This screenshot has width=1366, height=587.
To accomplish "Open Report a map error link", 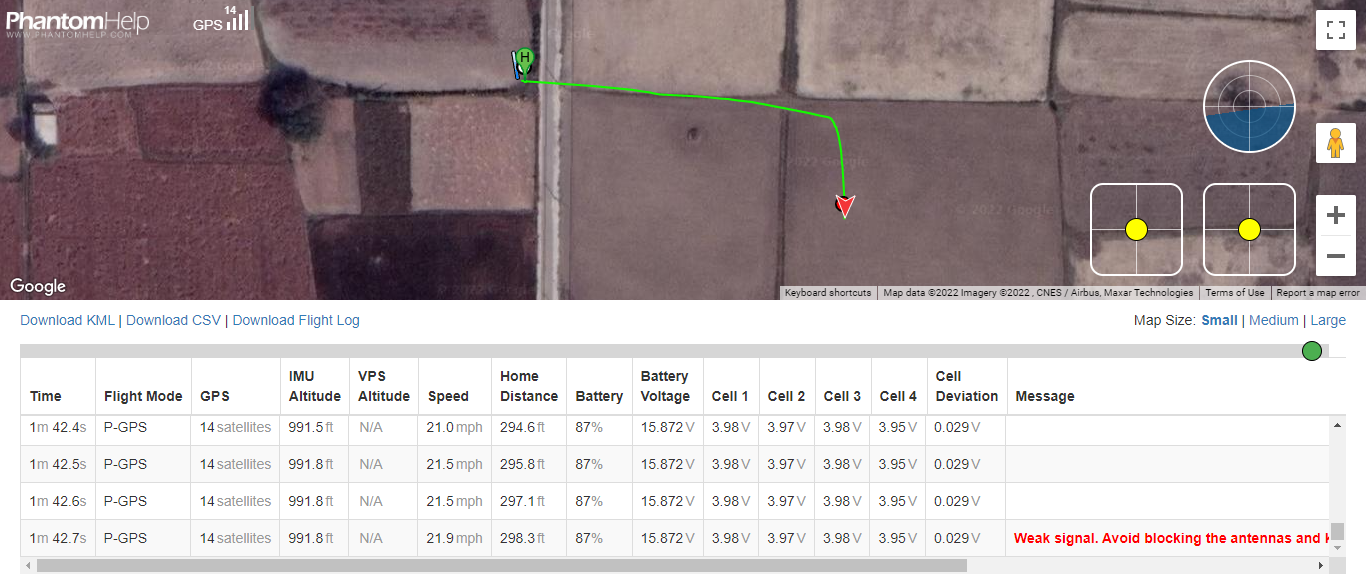I will (1318, 293).
